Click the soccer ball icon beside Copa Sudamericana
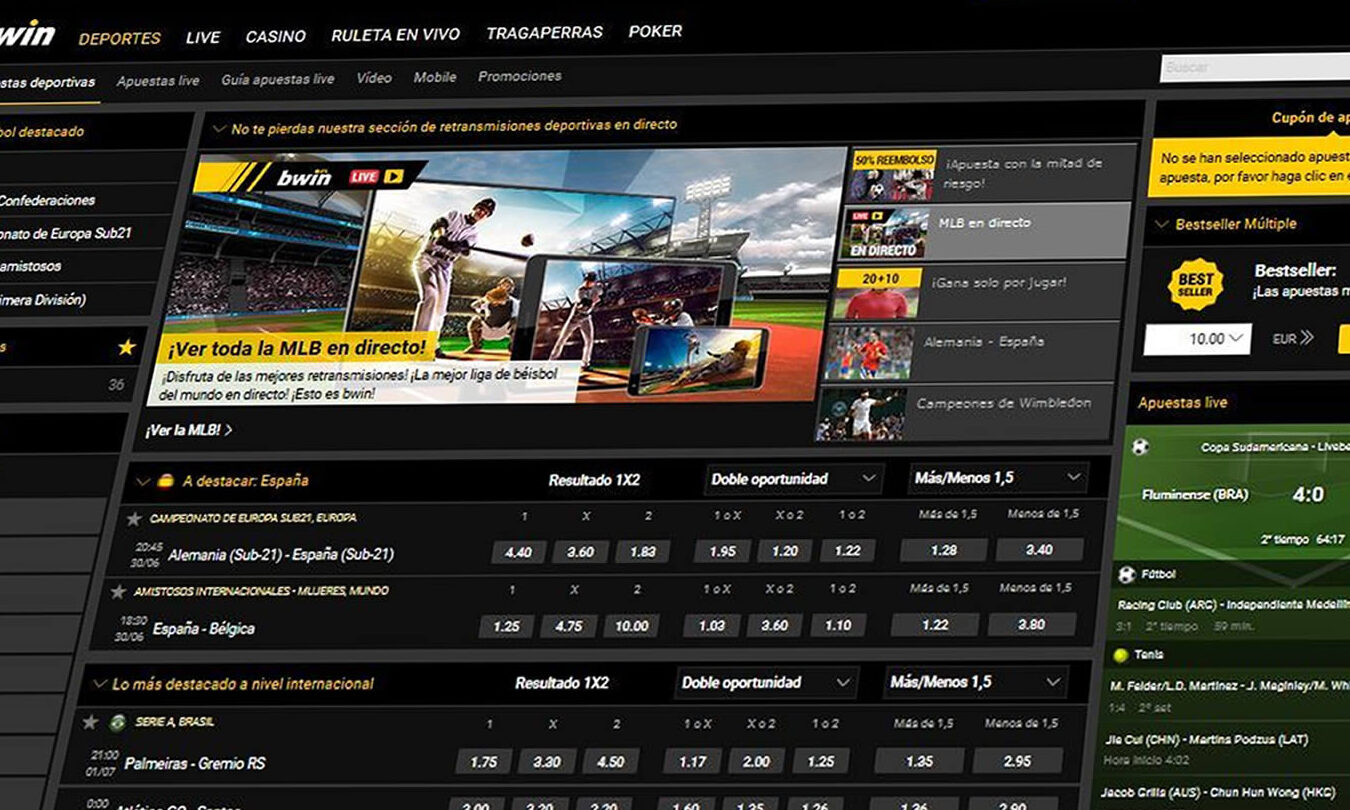The height and width of the screenshot is (810, 1350). click(1140, 447)
